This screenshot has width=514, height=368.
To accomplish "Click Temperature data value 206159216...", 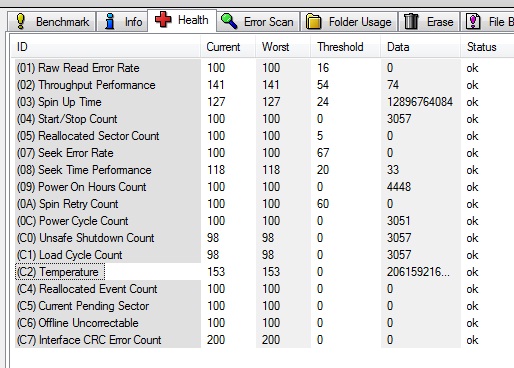I will (x=418, y=272).
